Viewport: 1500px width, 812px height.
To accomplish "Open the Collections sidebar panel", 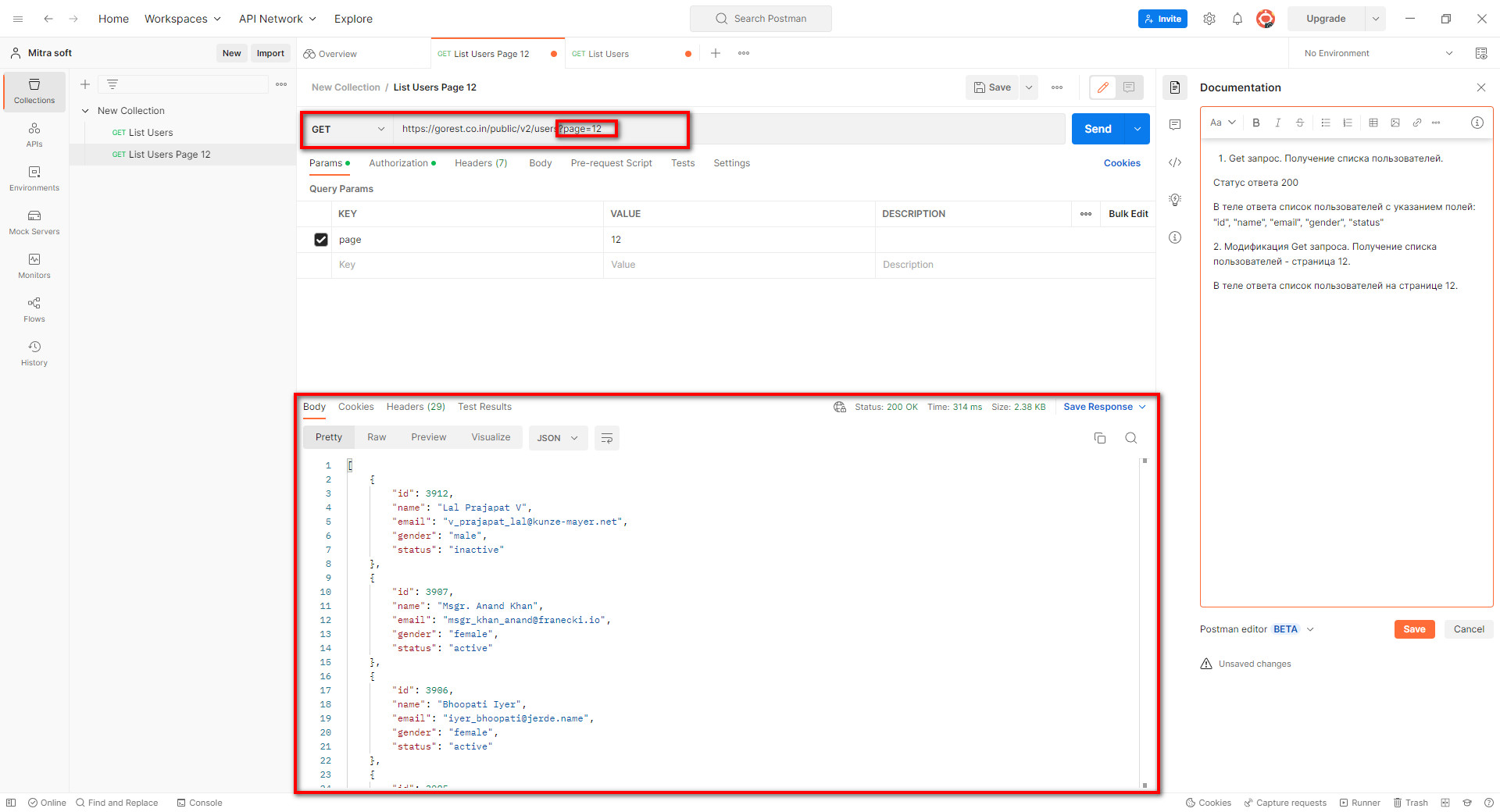I will point(34,91).
